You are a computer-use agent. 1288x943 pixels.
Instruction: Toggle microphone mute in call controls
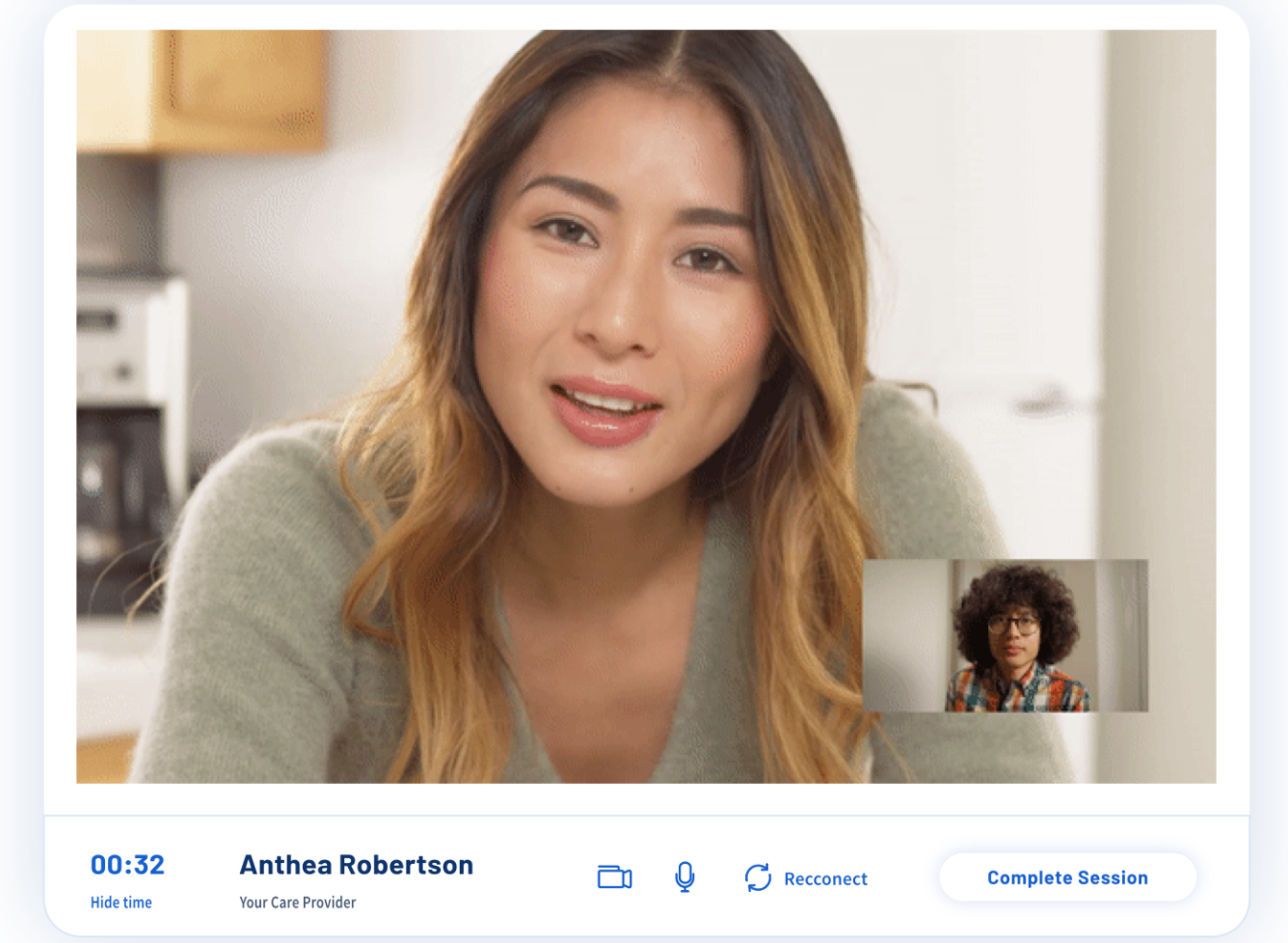click(684, 876)
